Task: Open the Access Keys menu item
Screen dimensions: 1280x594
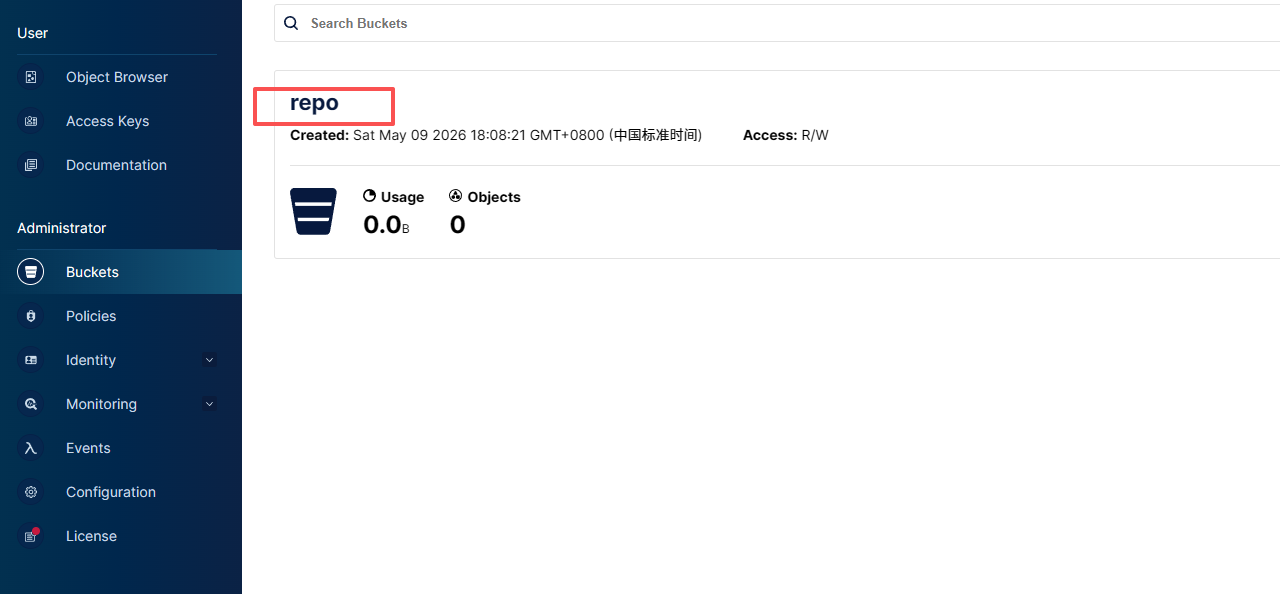Action: click(x=108, y=121)
